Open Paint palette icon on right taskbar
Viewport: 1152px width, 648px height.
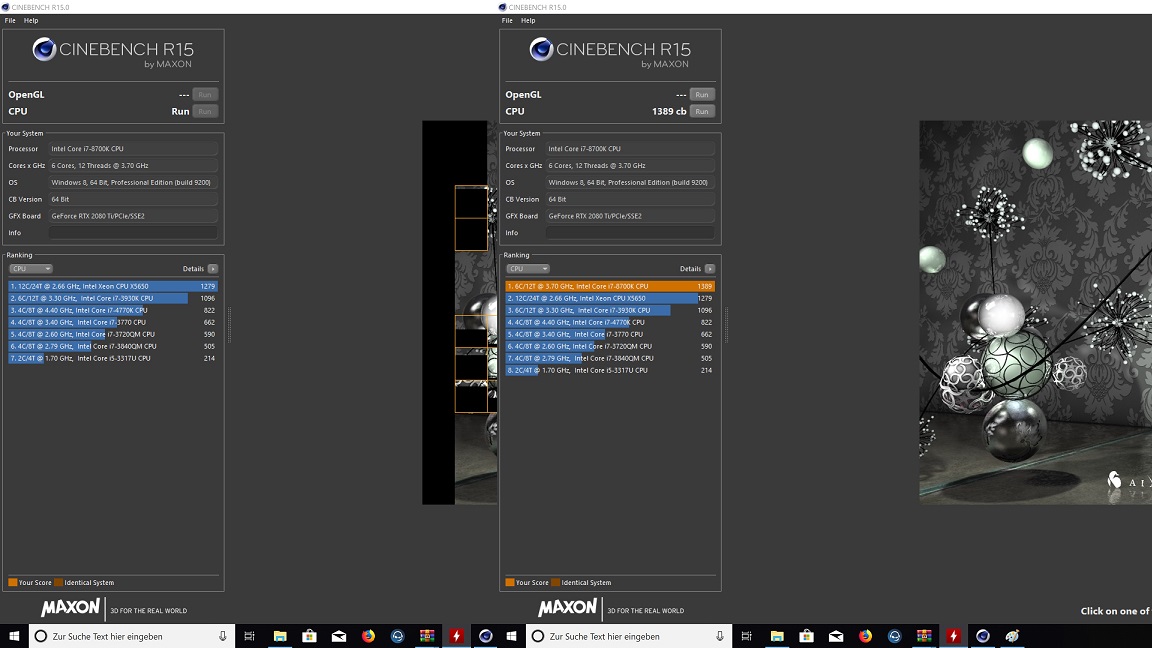click(x=1012, y=636)
